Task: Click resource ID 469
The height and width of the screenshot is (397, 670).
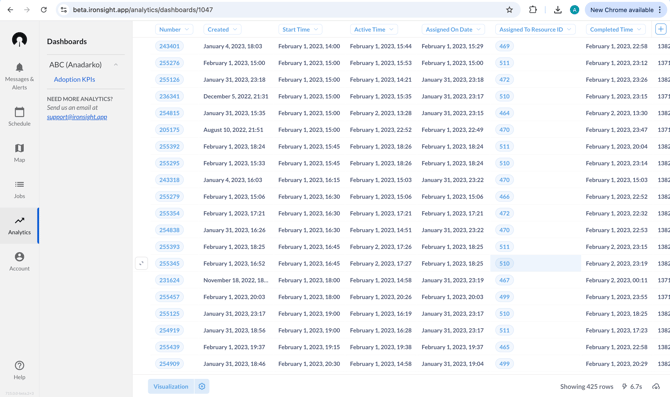Action: pyautogui.click(x=505, y=46)
